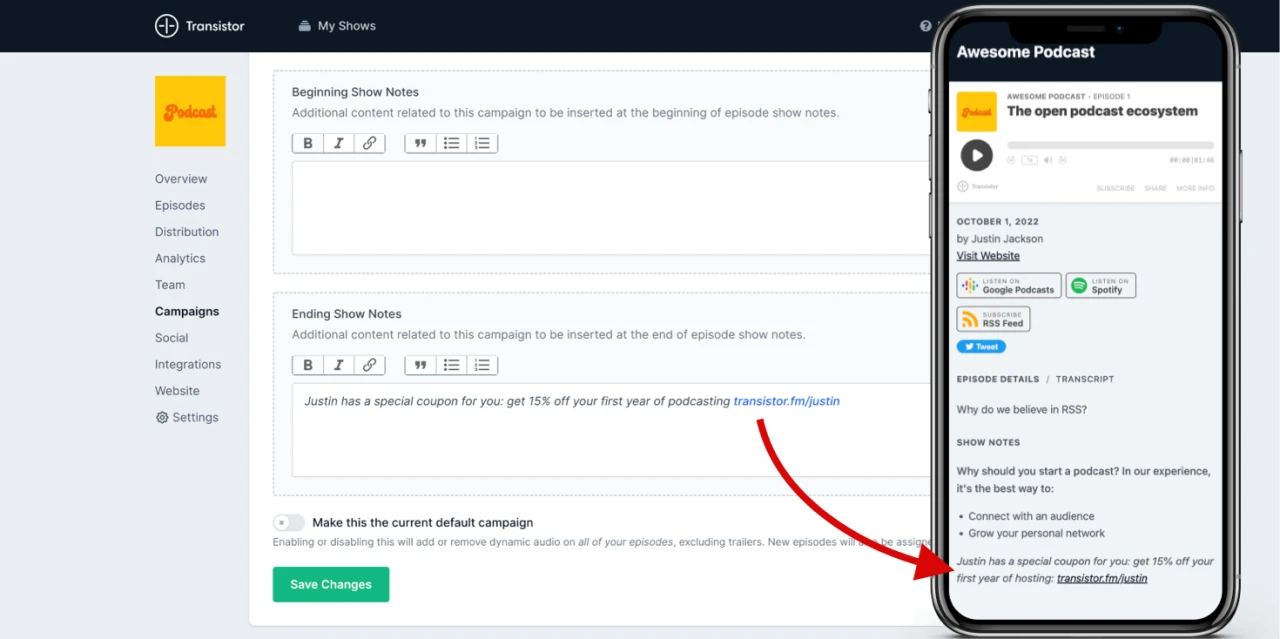Image resolution: width=1280 pixels, height=639 pixels.
Task: Open the Team page in the sidebar
Action: 170,285
